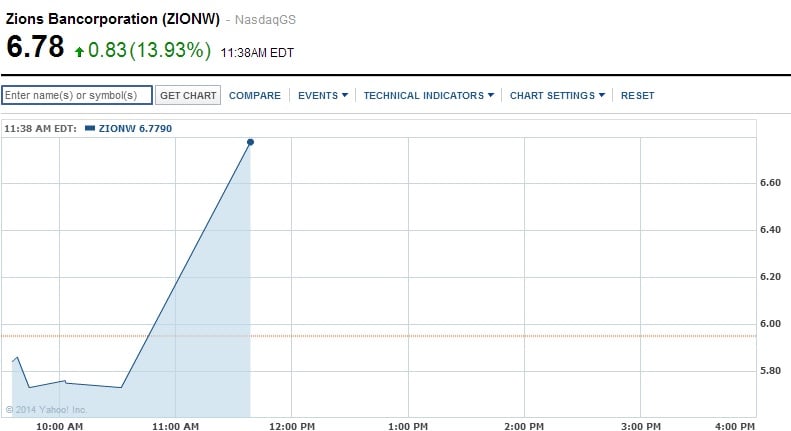Click the 10:00 AM time axis label

60,425
